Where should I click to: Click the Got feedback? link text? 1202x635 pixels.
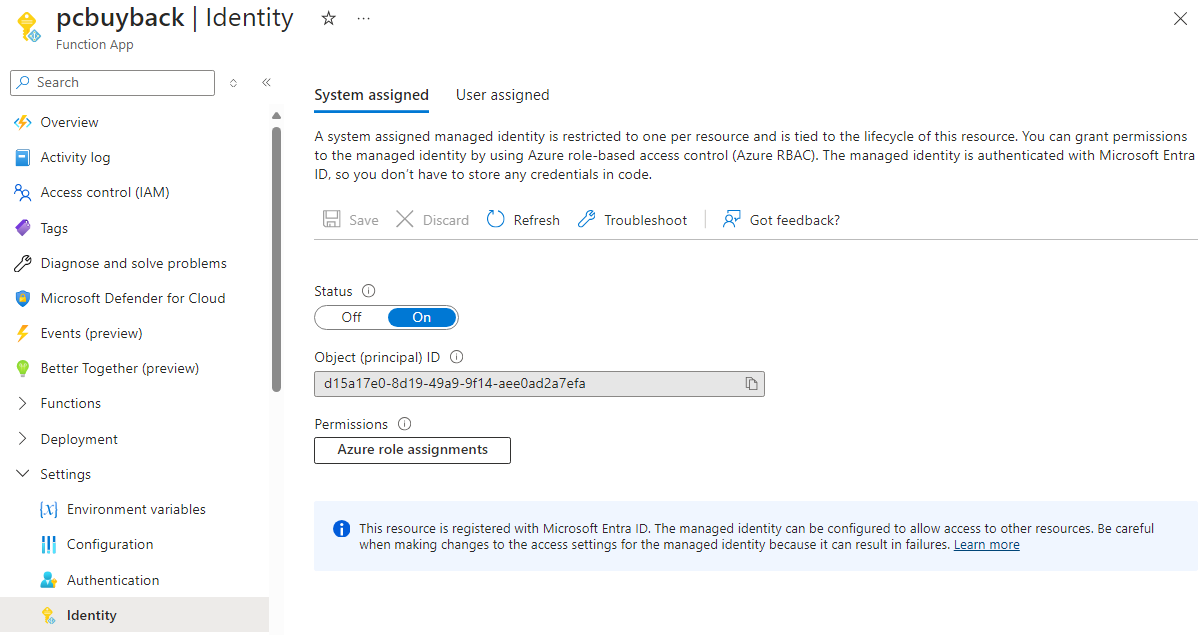coord(794,220)
